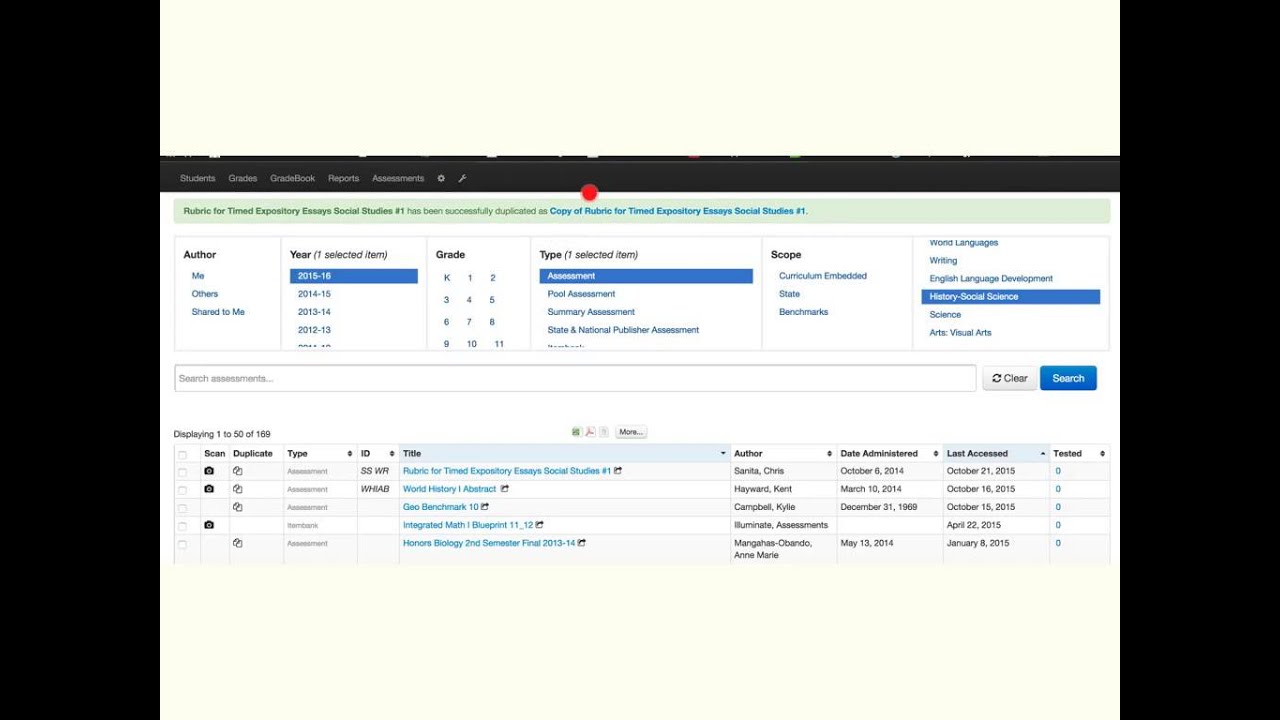Image resolution: width=1280 pixels, height=720 pixels.
Task: Open the World History I Abstract assessment
Action: tap(449, 489)
